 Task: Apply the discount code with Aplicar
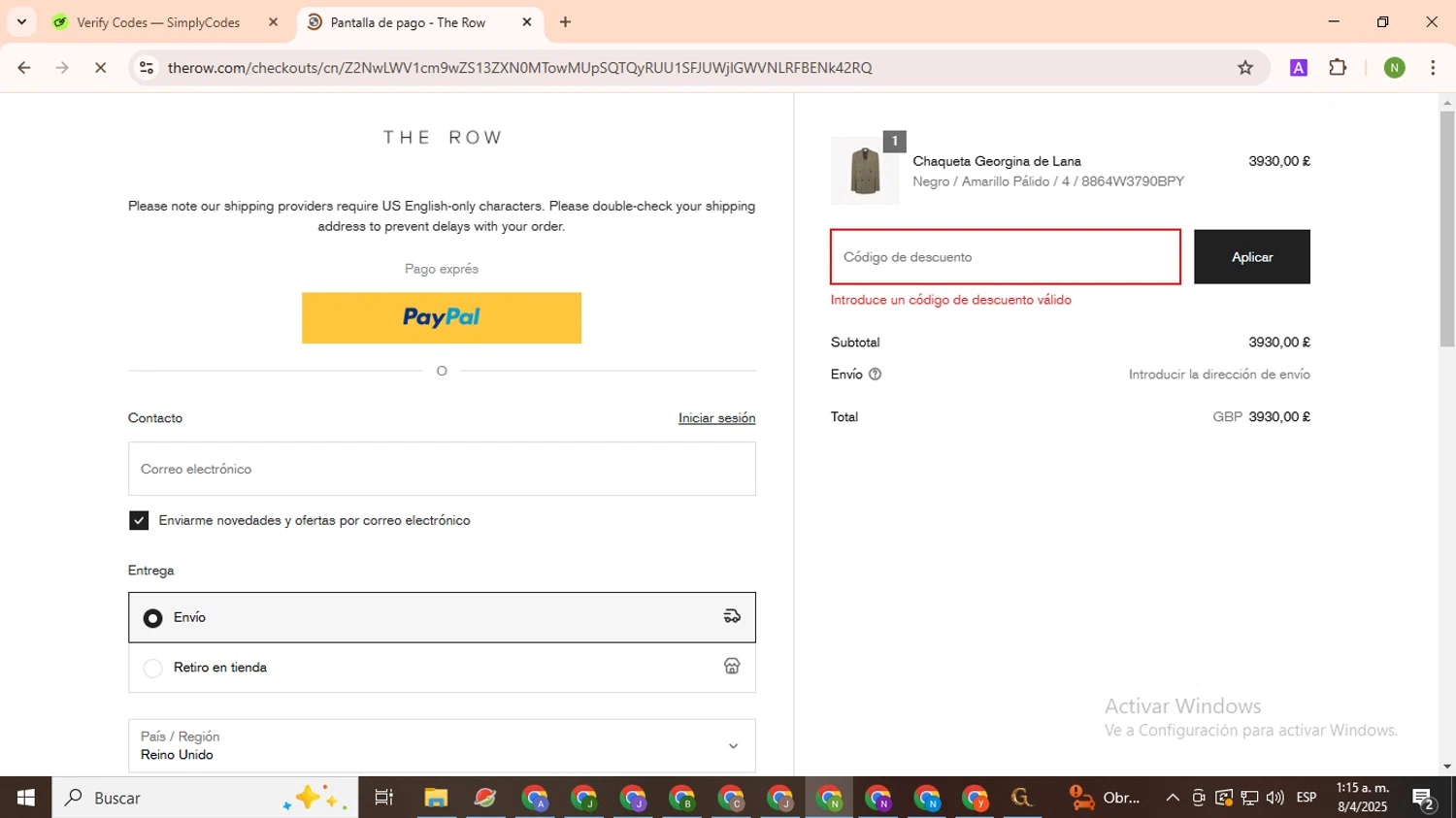tap(1251, 257)
